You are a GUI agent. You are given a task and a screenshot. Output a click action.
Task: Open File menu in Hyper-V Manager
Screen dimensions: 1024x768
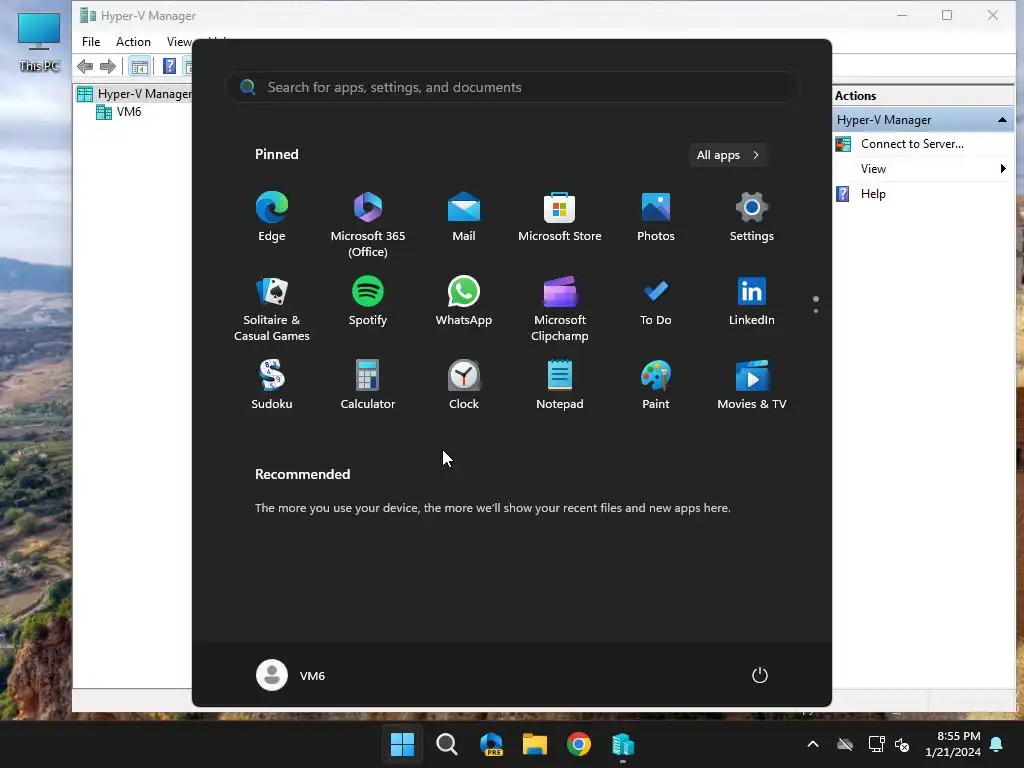pos(91,42)
